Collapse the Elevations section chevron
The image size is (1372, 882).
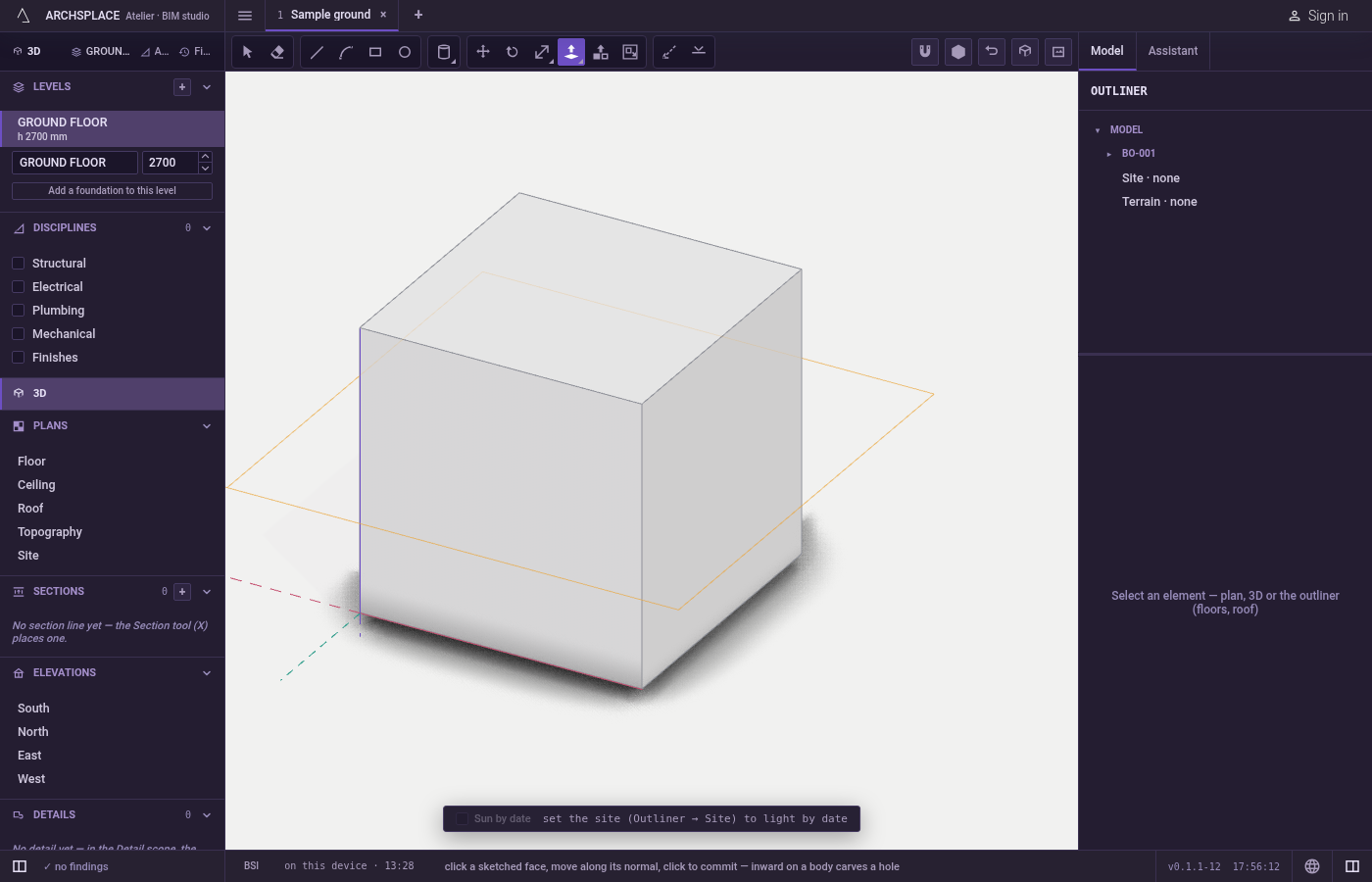(207, 673)
